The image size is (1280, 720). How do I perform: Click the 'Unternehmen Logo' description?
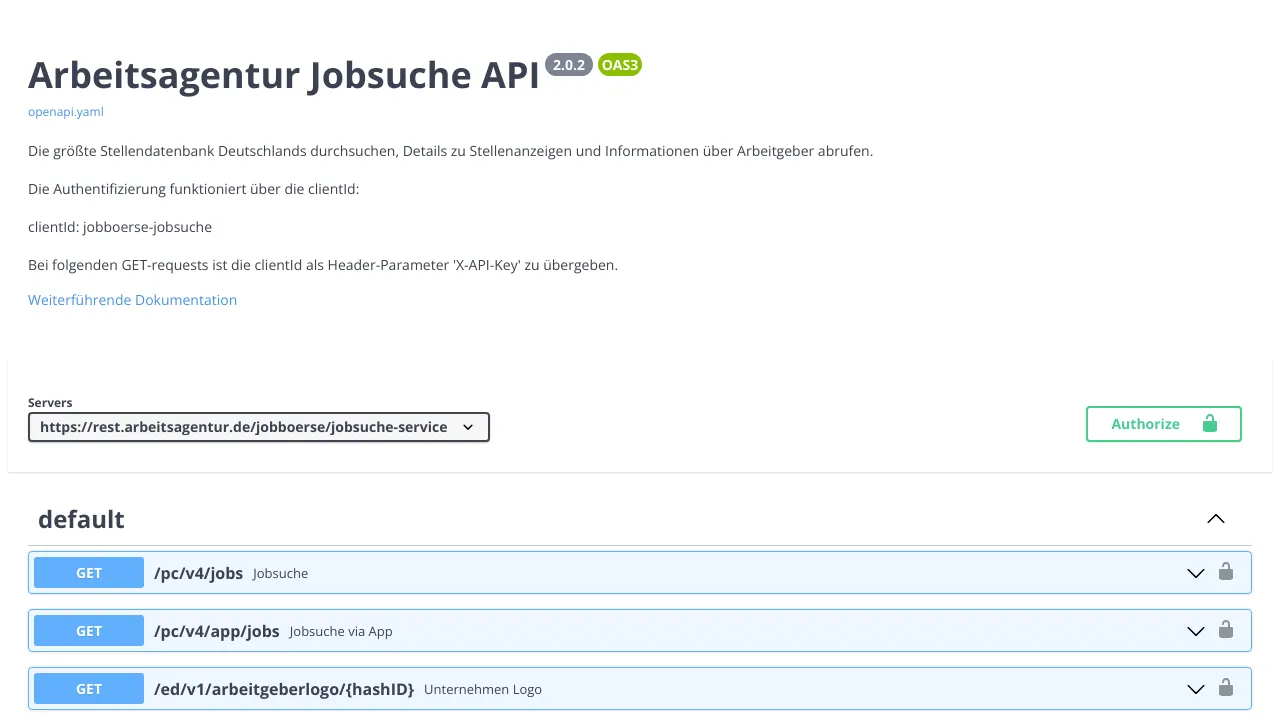point(483,689)
